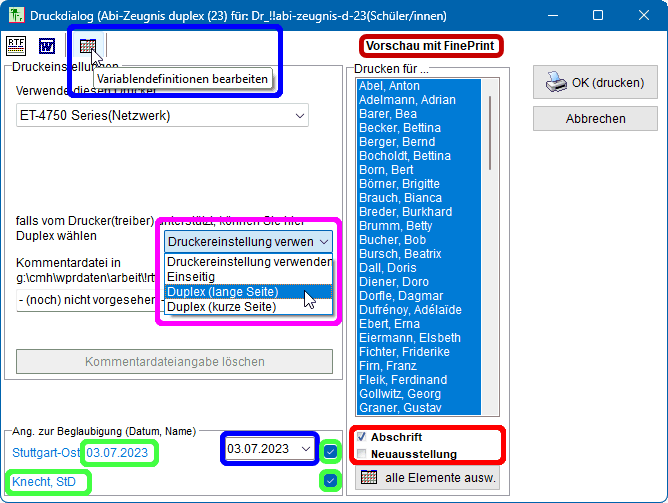668x503 pixels.
Task: Click the Word document icon
Action: click(x=47, y=46)
